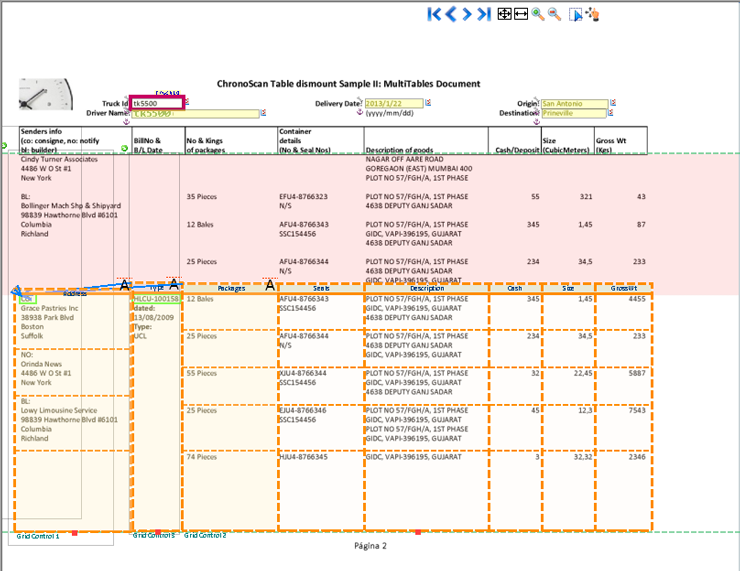
Task: Click container number EFU4-8766323
Action: click(303, 197)
